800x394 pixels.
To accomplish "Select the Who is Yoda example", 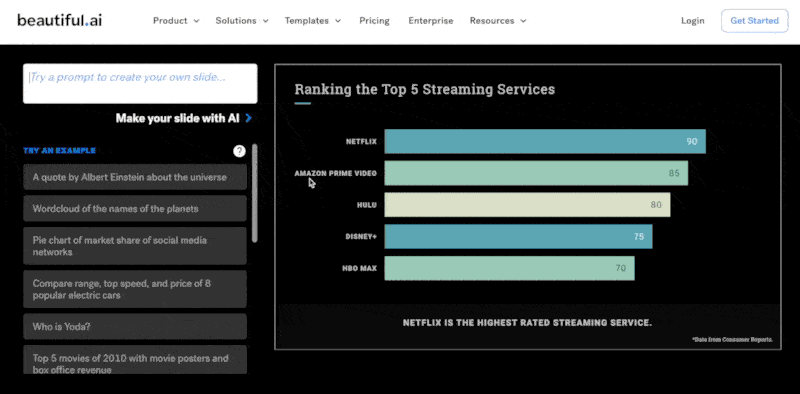I will coord(135,327).
